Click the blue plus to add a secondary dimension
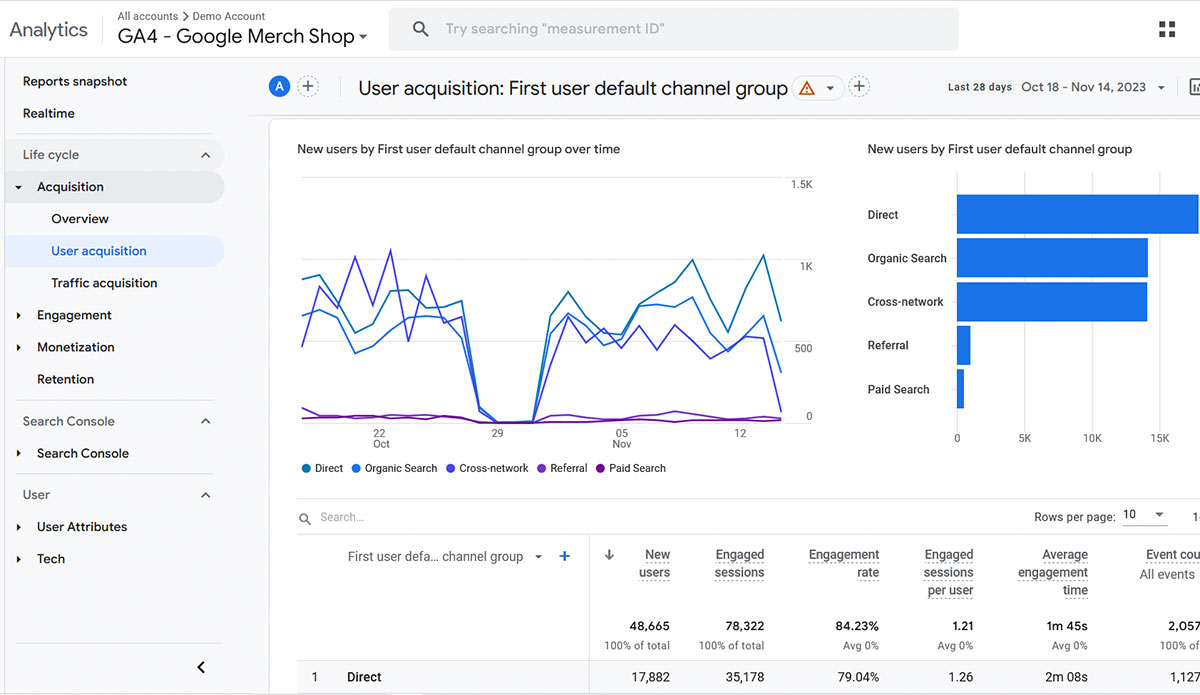 tap(565, 556)
